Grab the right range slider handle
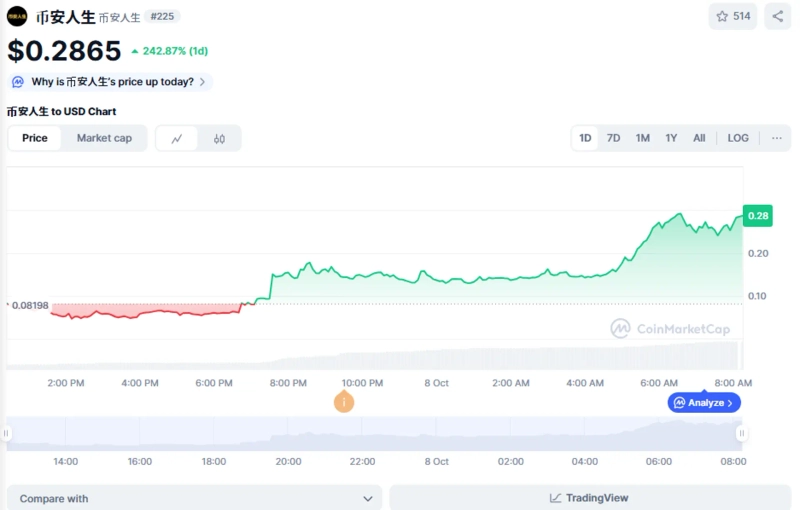Image resolution: width=800 pixels, height=510 pixels. click(x=741, y=433)
